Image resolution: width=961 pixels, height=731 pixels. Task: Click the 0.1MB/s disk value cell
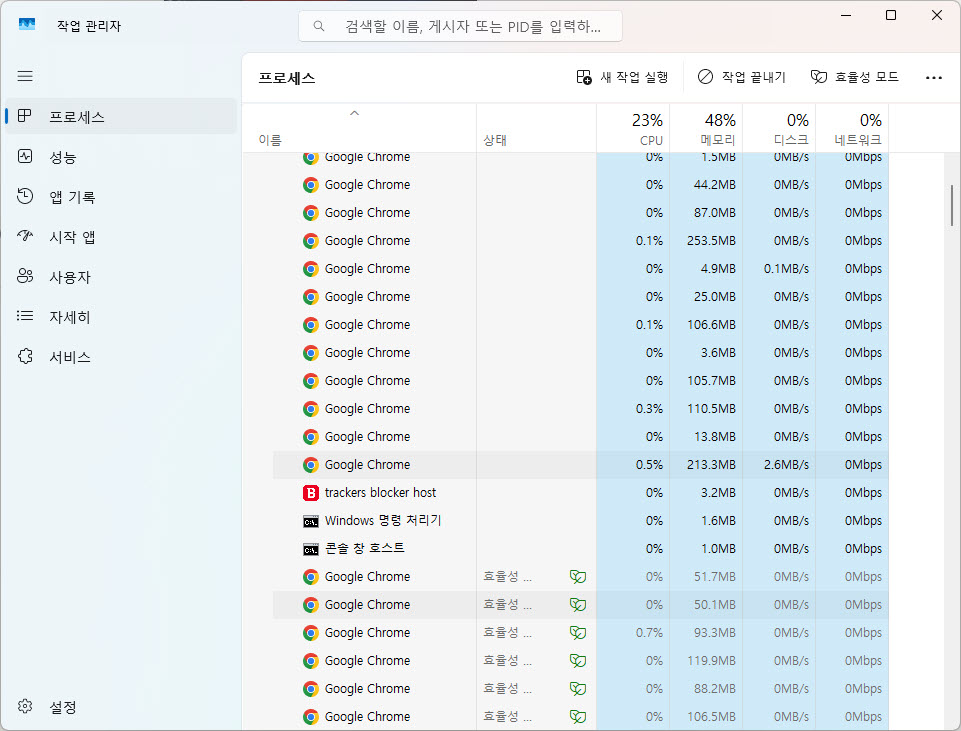pyautogui.click(x=779, y=268)
